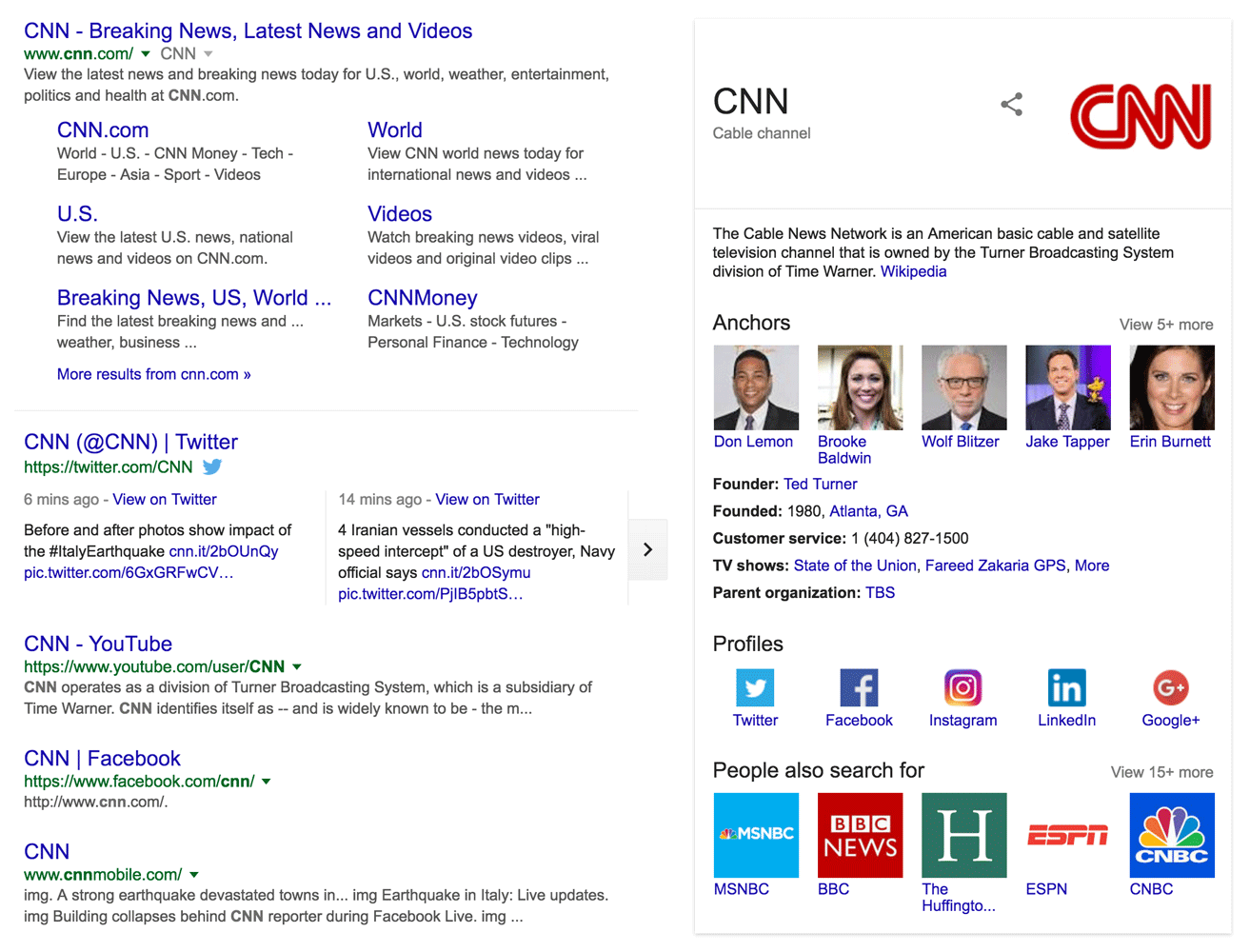Click the Wolf Blitzer name link
This screenshot has height=952, width=1250.
click(x=961, y=442)
